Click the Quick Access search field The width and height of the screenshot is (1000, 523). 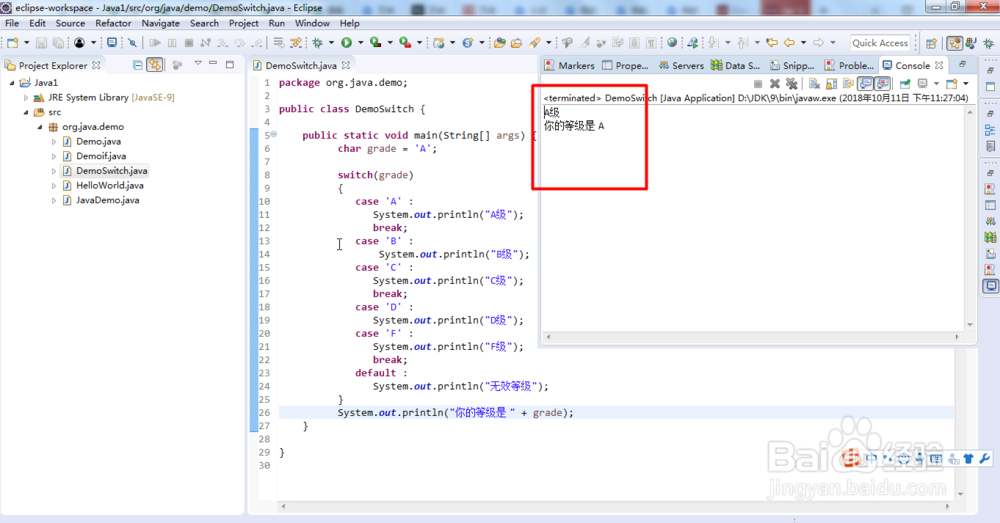click(x=880, y=43)
